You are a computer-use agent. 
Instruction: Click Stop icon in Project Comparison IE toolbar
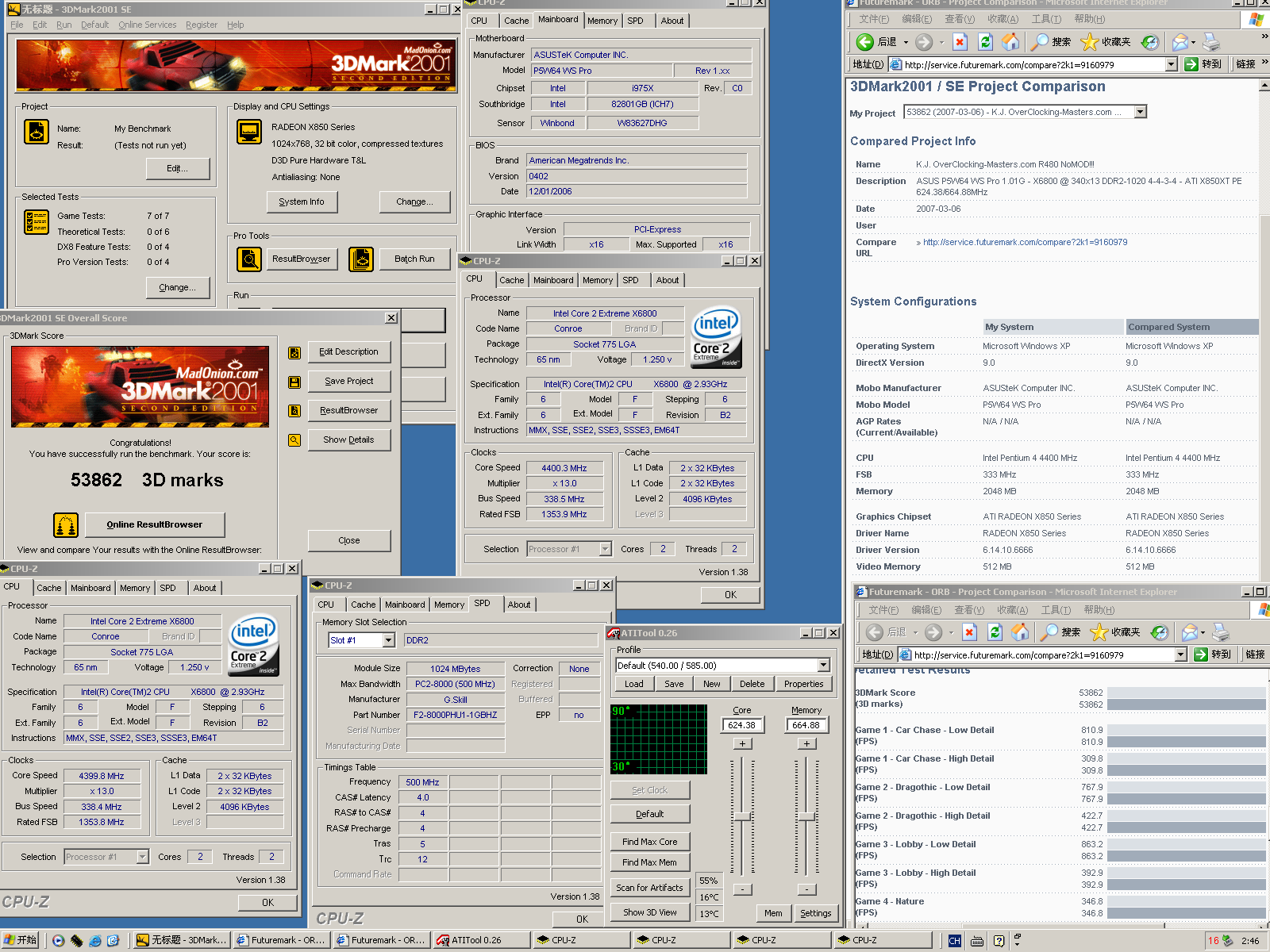pyautogui.click(x=960, y=41)
